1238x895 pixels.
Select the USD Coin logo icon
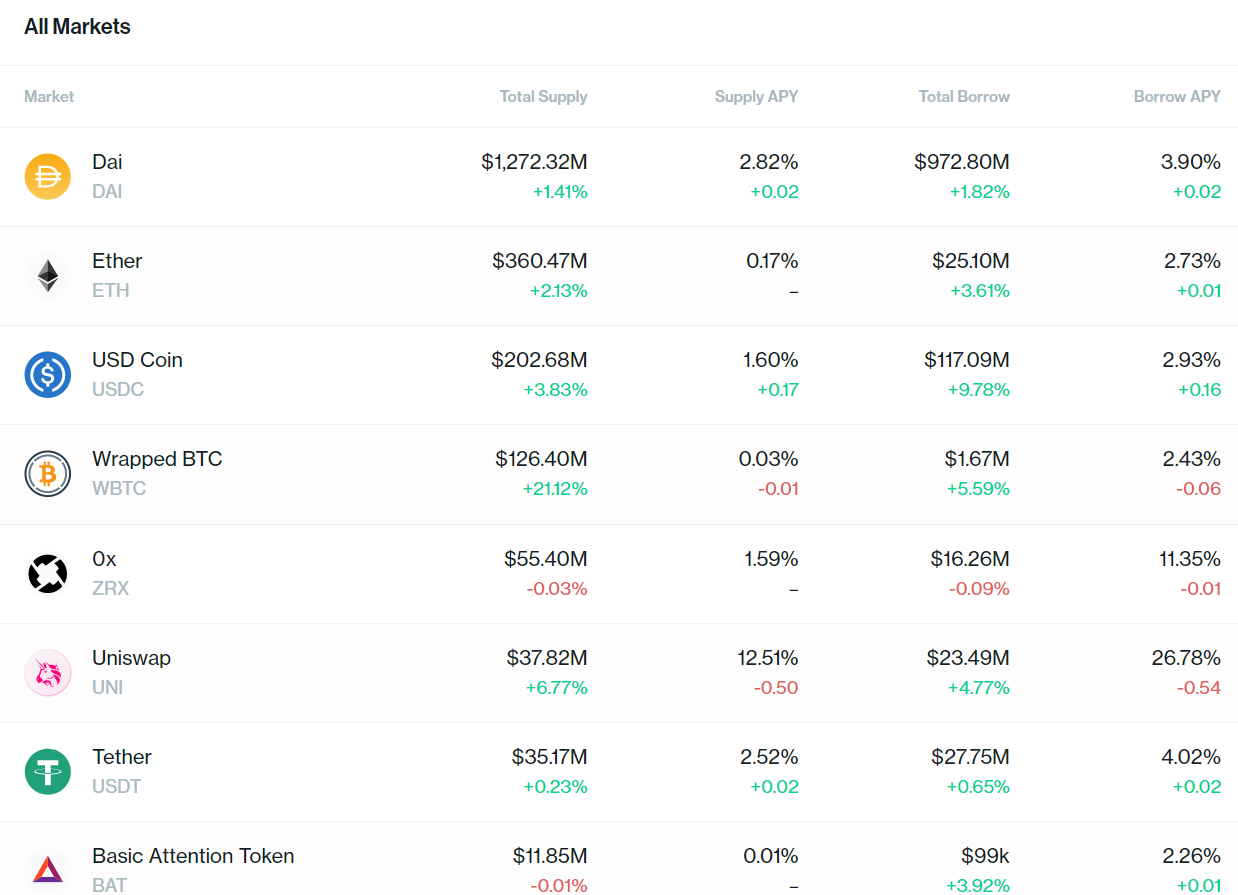pyautogui.click(x=48, y=374)
